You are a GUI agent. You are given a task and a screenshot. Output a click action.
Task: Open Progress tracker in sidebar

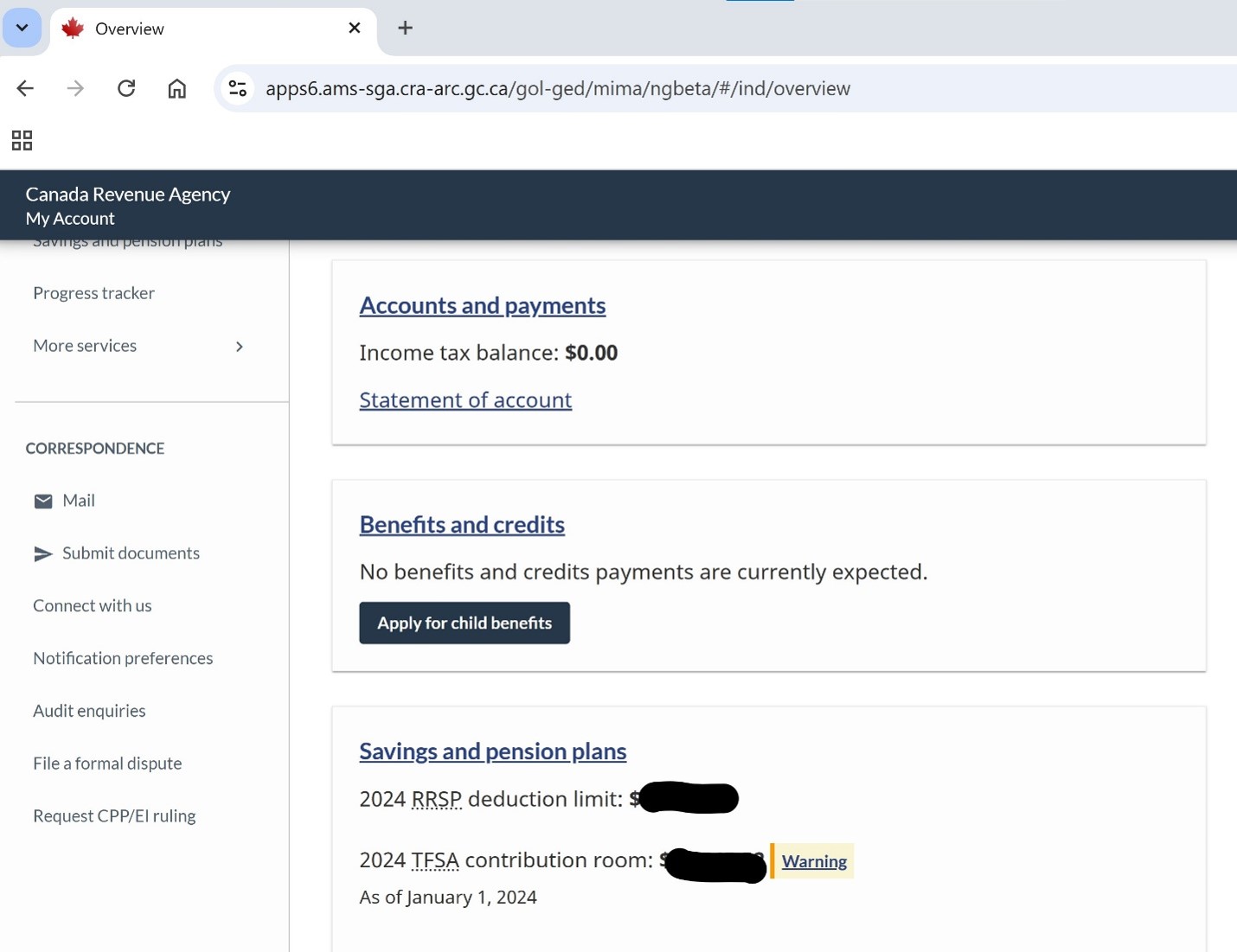[x=93, y=293]
